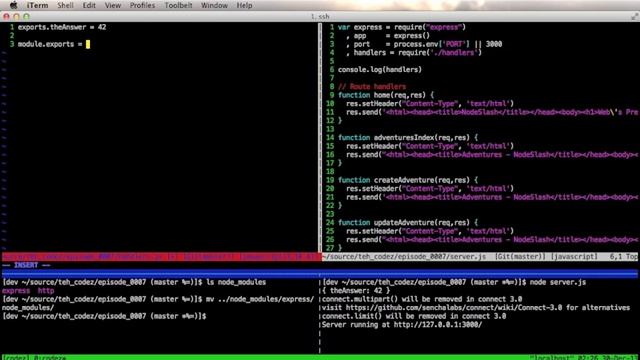Click the '{ theAnswer: 42 }' output
The image size is (640, 360).
(356, 291)
